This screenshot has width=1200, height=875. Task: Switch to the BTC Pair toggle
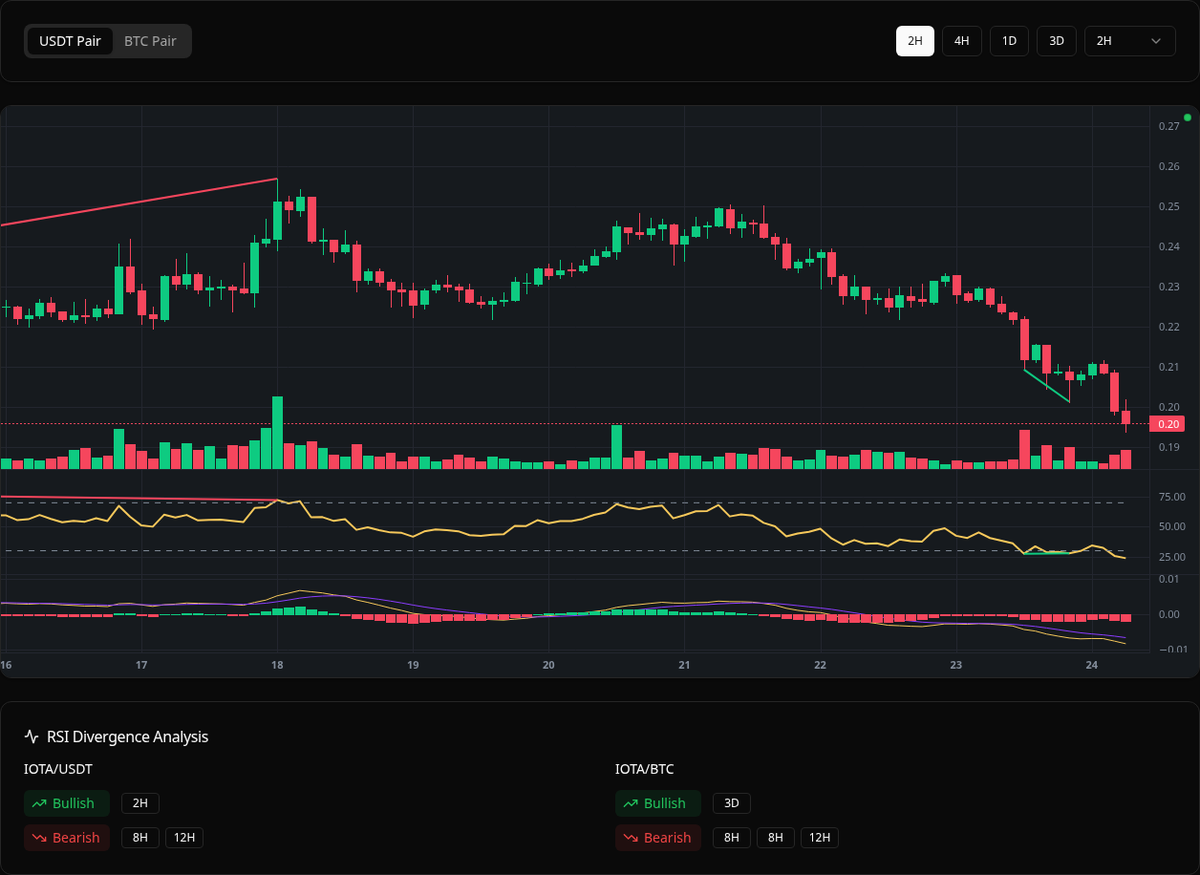150,41
